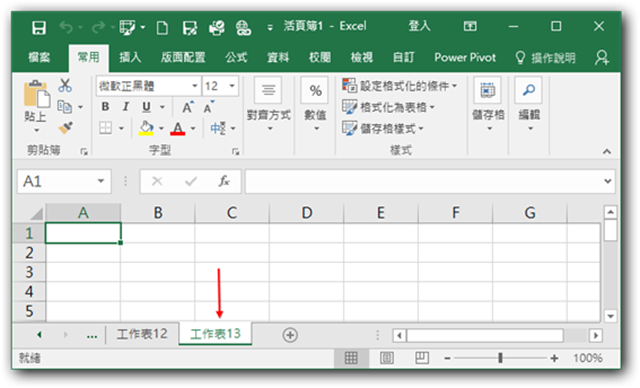Click the formula bar input
This screenshot has width=640, height=388.
(424, 181)
